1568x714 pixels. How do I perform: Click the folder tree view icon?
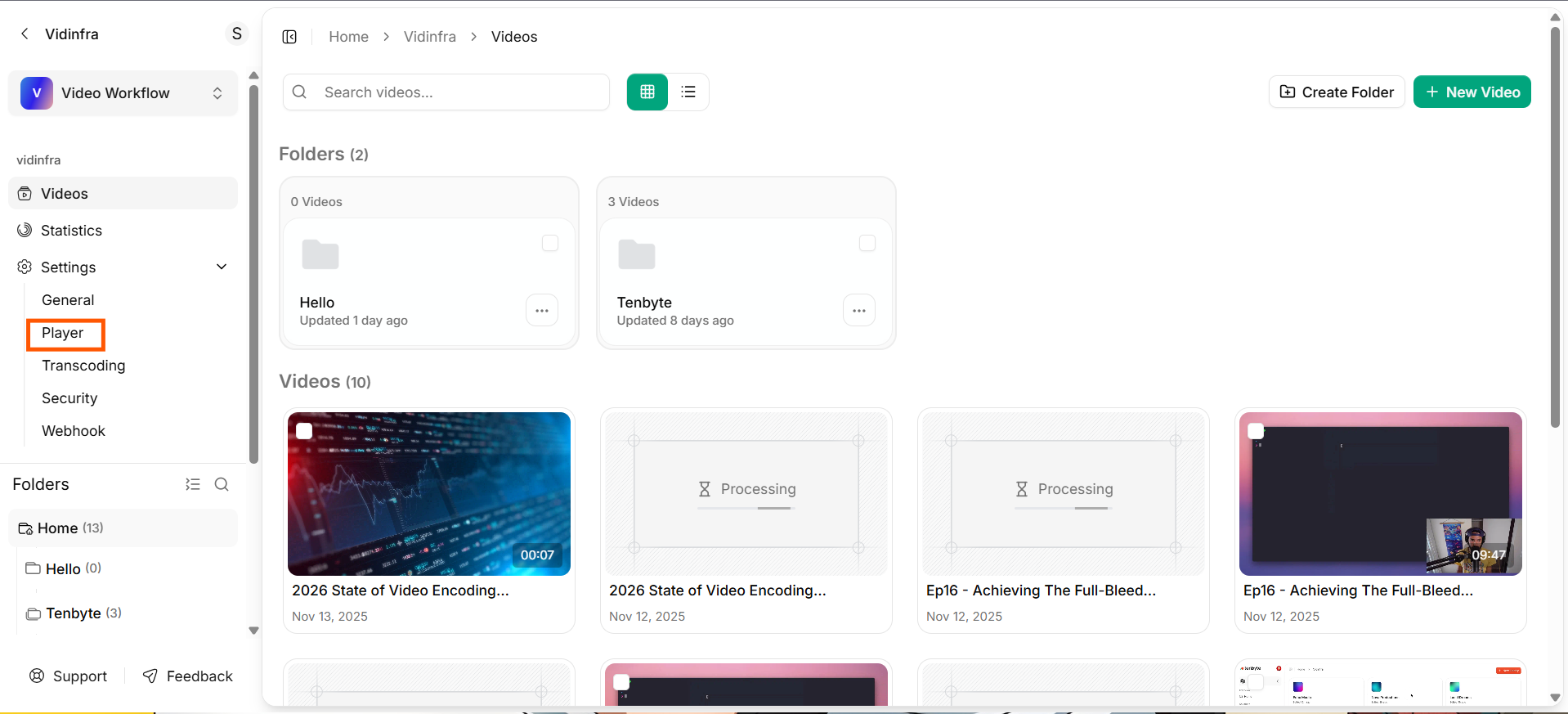[193, 484]
